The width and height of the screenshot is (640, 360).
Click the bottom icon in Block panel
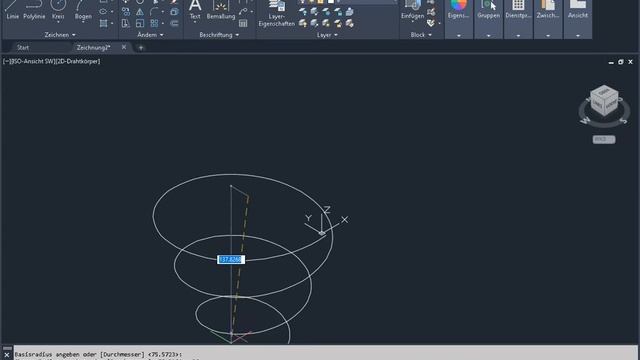[431, 23]
